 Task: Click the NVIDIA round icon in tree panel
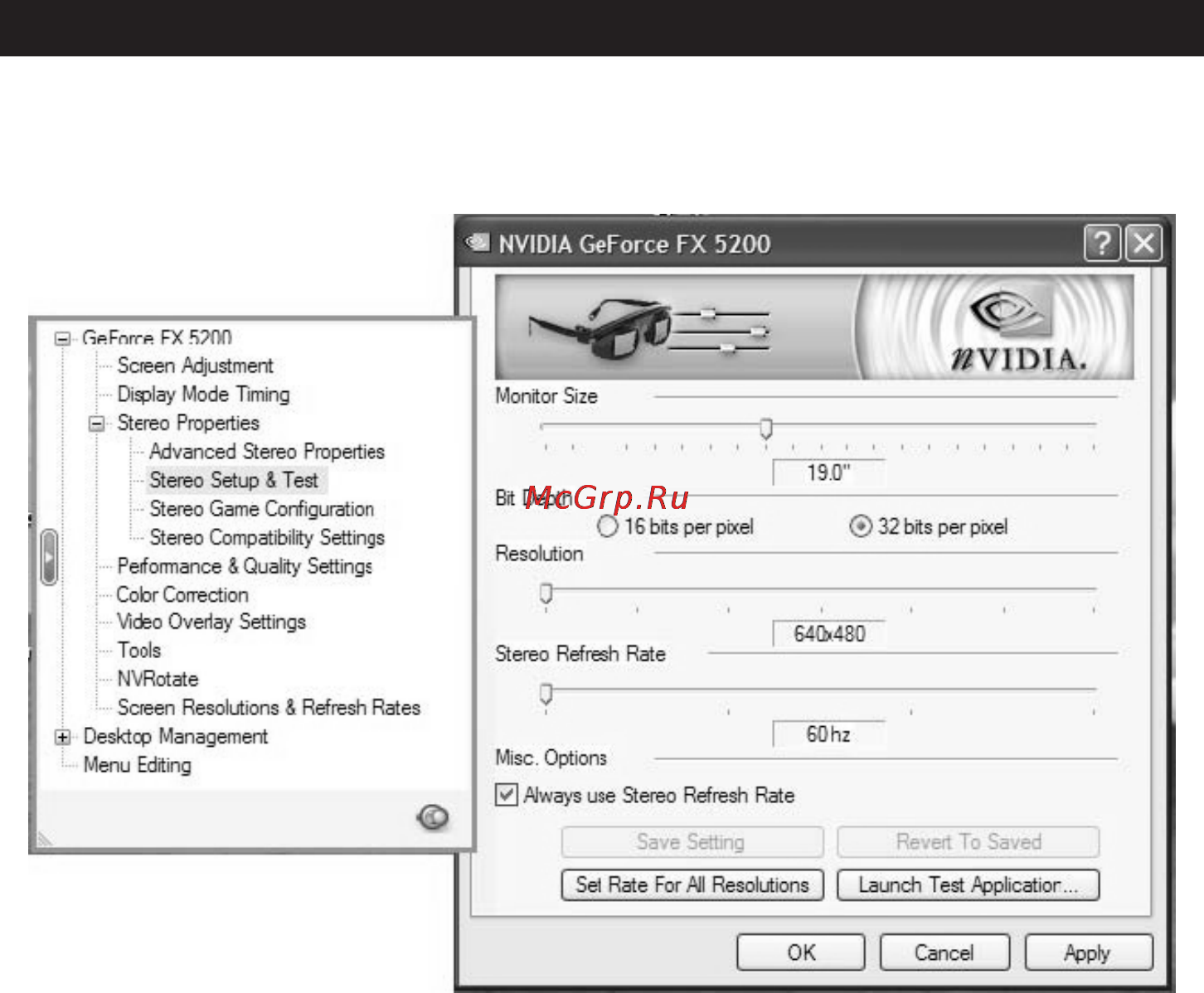click(434, 817)
